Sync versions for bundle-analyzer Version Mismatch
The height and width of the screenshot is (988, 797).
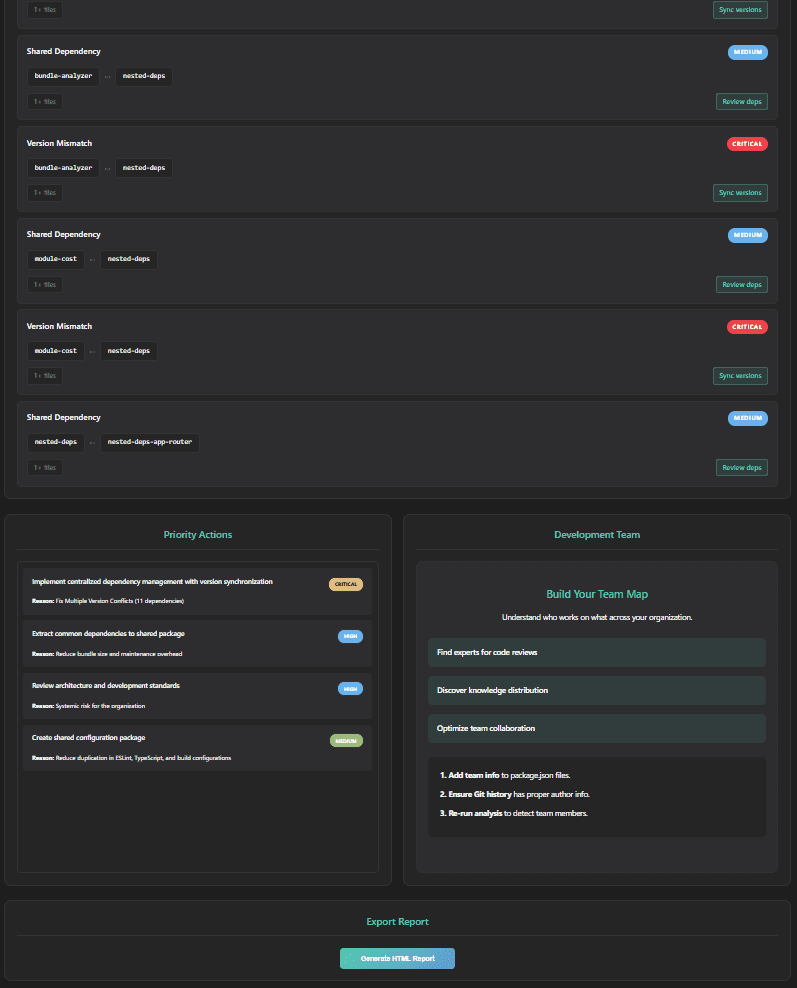[x=741, y=193]
